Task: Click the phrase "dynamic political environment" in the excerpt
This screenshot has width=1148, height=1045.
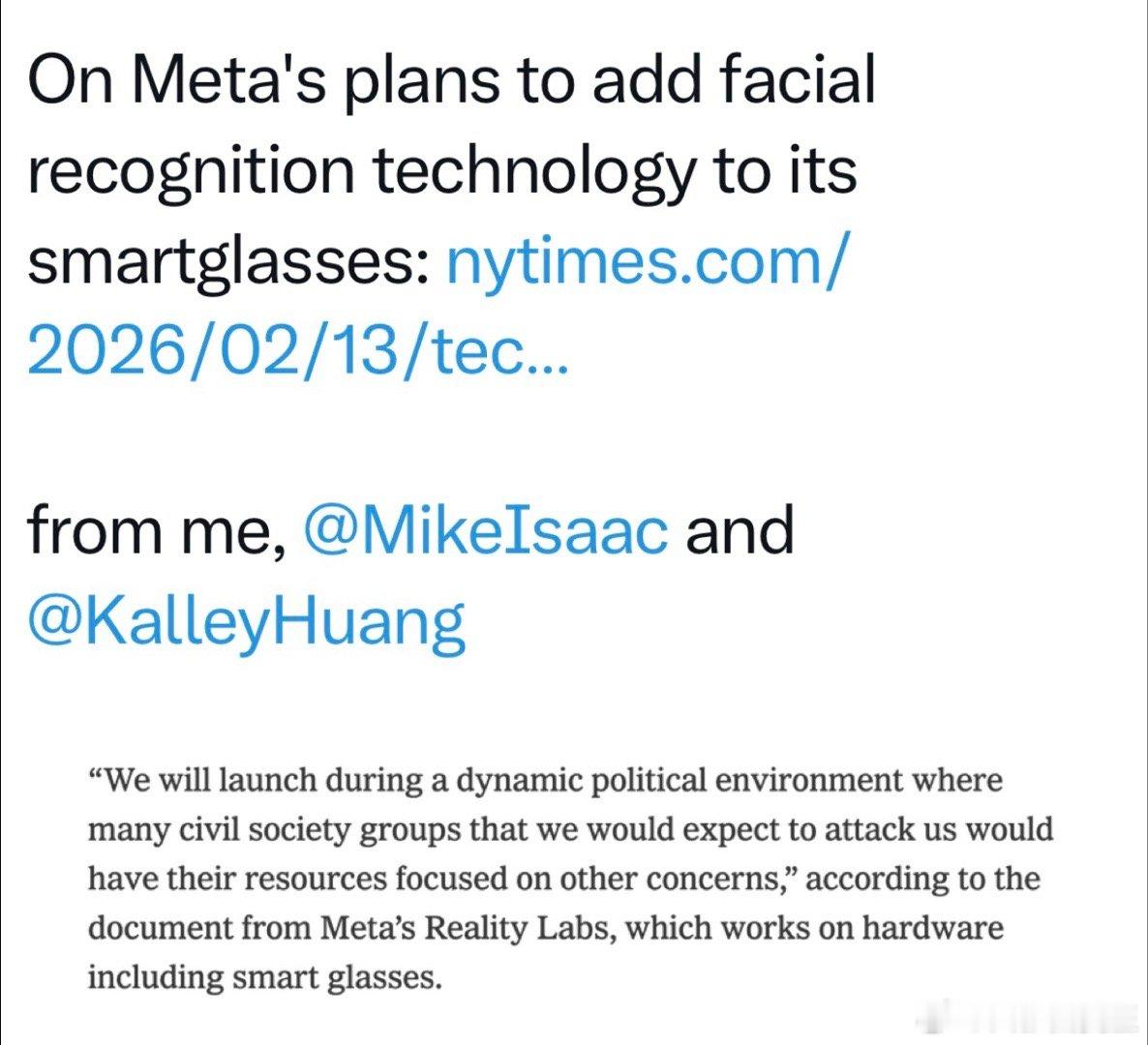Action: 680,781
